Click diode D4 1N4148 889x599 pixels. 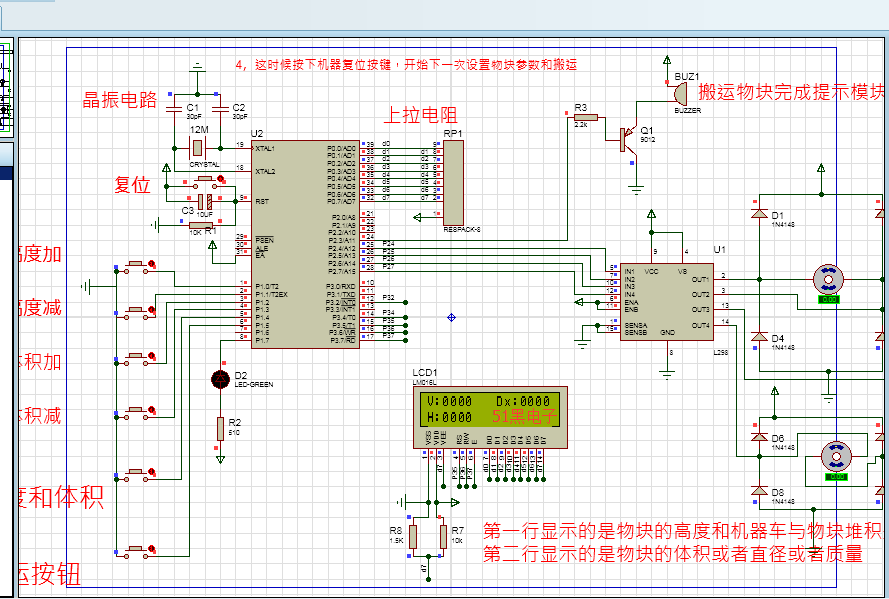[759, 336]
